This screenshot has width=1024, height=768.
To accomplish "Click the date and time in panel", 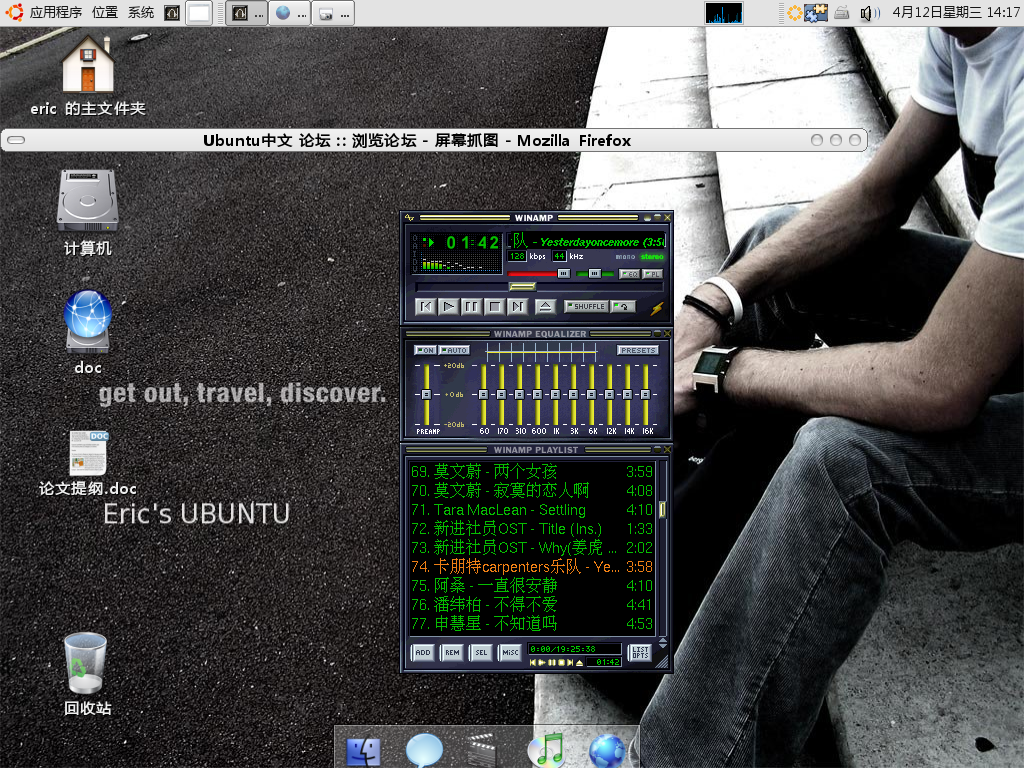I will [x=955, y=12].
